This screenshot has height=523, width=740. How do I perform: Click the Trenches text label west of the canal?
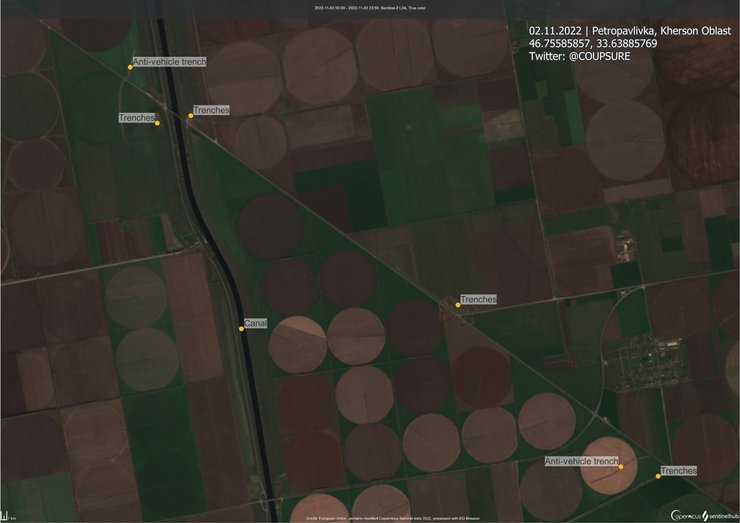coord(137,118)
